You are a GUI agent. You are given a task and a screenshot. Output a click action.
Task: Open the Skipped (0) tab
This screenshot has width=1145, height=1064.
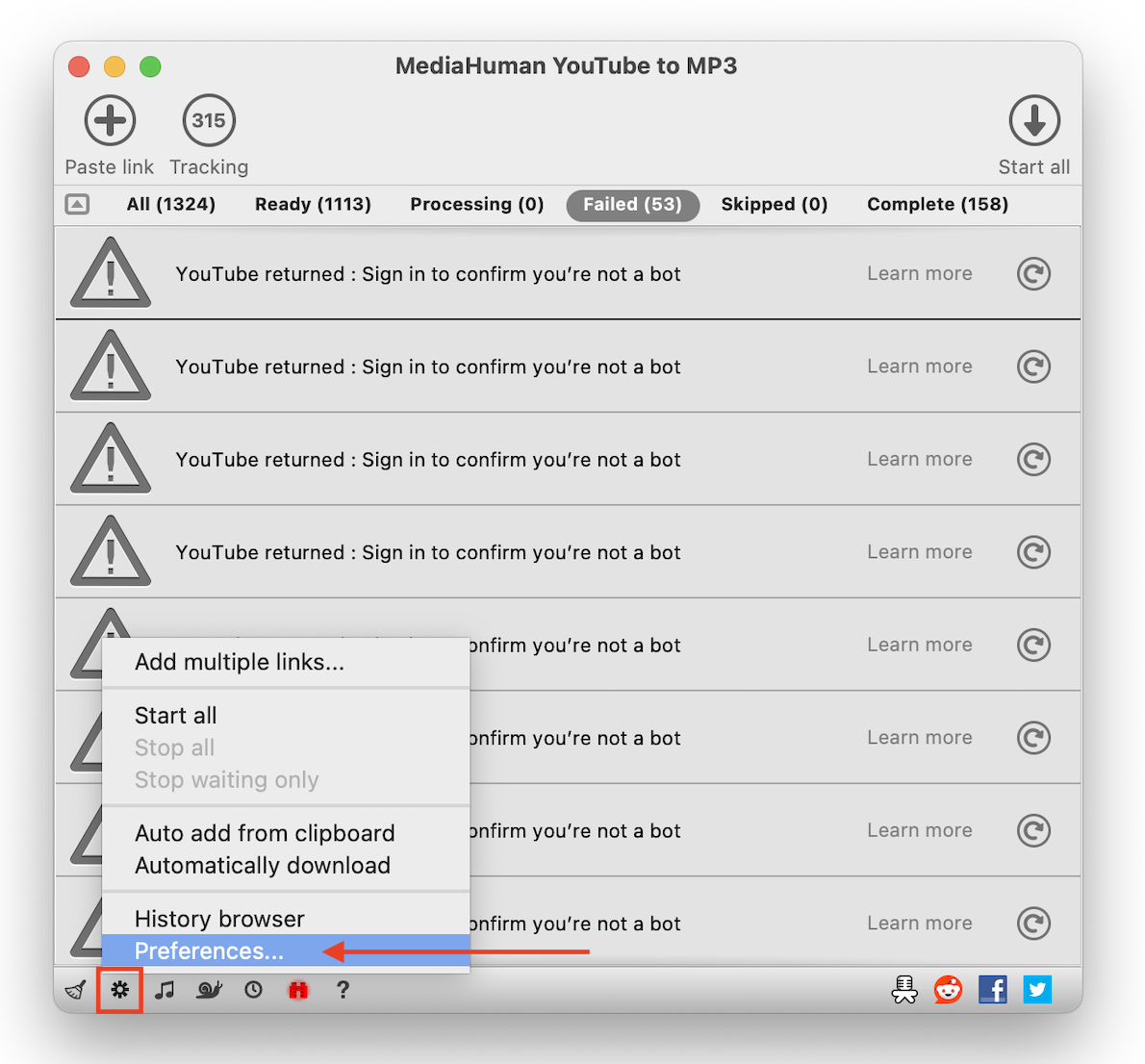click(x=774, y=205)
